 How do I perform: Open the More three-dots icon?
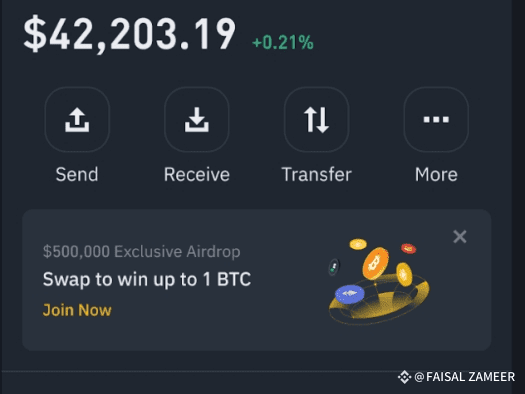point(436,120)
